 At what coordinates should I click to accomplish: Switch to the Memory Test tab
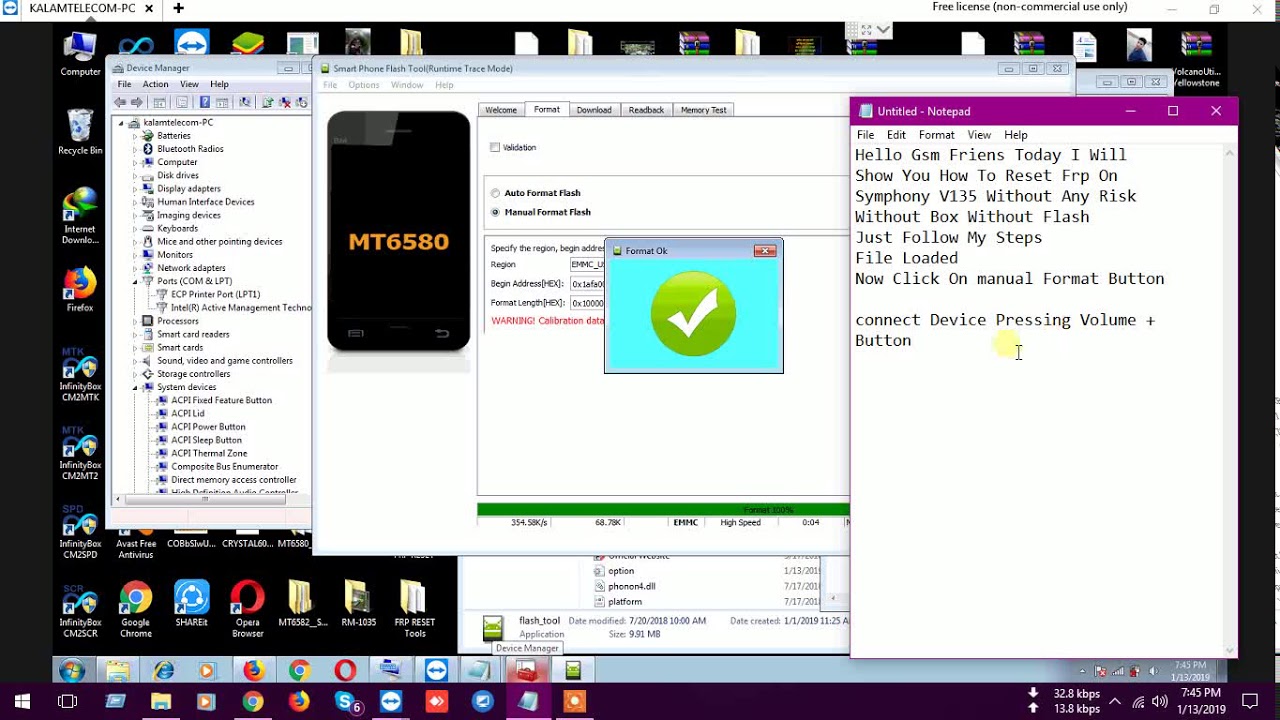[x=703, y=110]
